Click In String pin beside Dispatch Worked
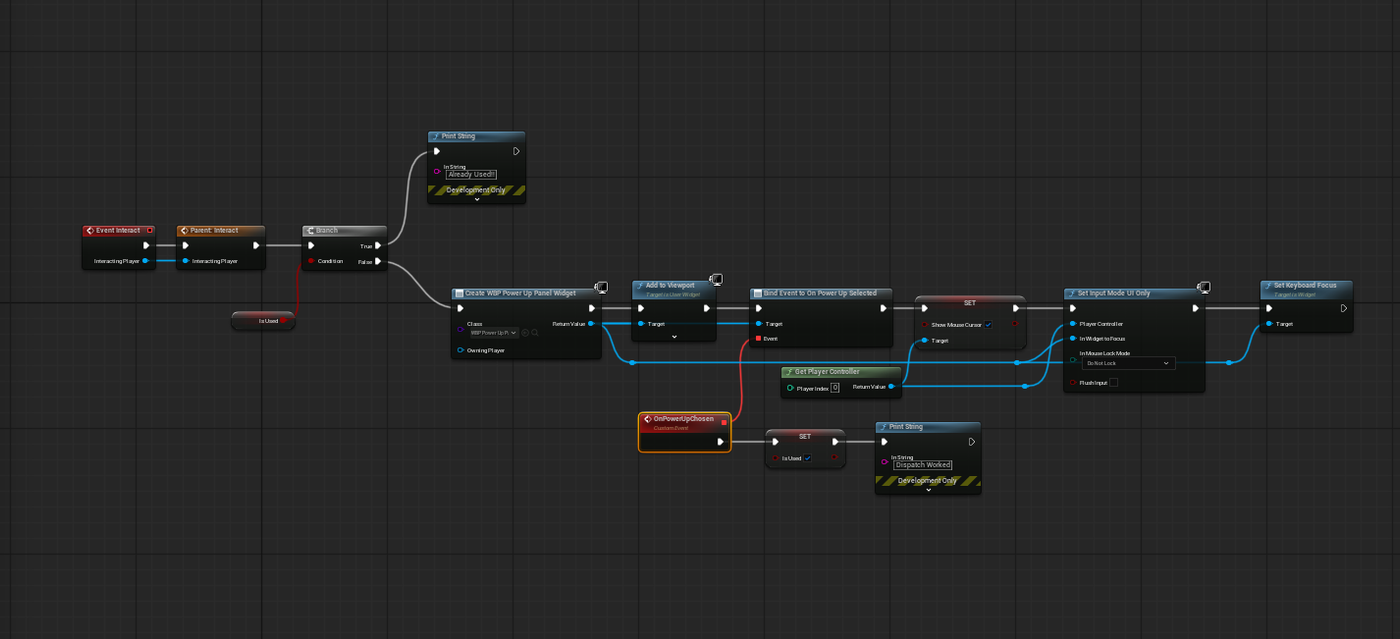 [x=884, y=462]
